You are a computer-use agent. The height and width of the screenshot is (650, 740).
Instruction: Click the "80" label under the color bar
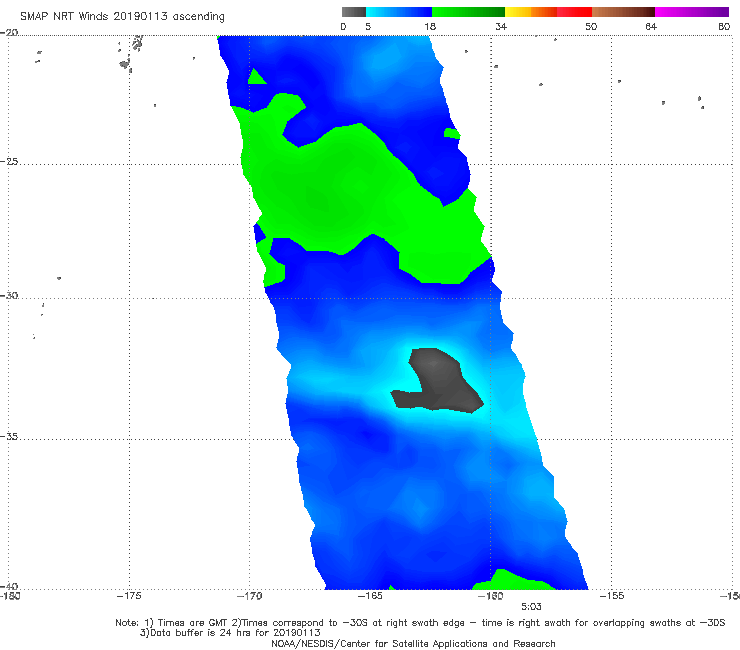pyautogui.click(x=724, y=26)
